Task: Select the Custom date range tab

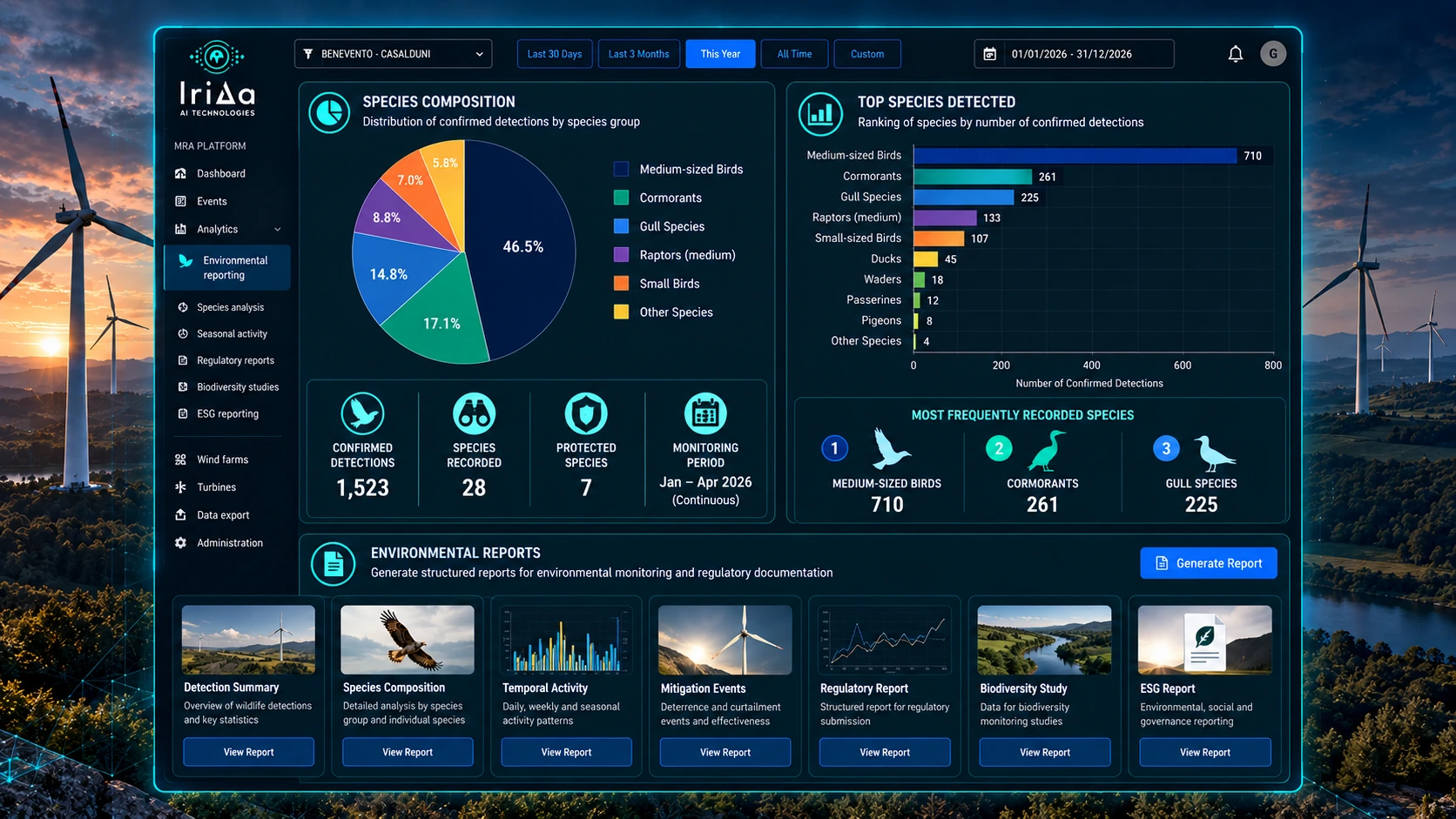Action: tap(867, 54)
